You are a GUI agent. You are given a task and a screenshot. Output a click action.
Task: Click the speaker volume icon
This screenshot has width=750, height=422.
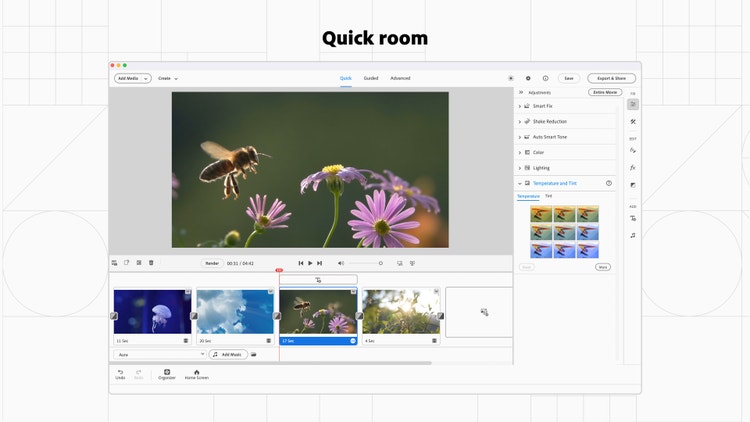341,263
